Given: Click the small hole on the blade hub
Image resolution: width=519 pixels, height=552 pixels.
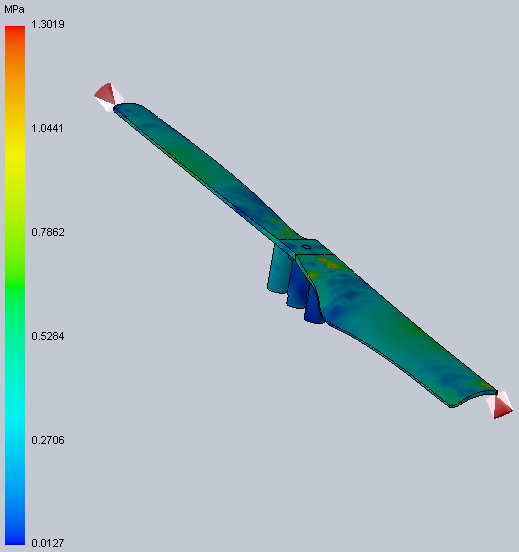Looking at the screenshot, I should pos(306,247).
